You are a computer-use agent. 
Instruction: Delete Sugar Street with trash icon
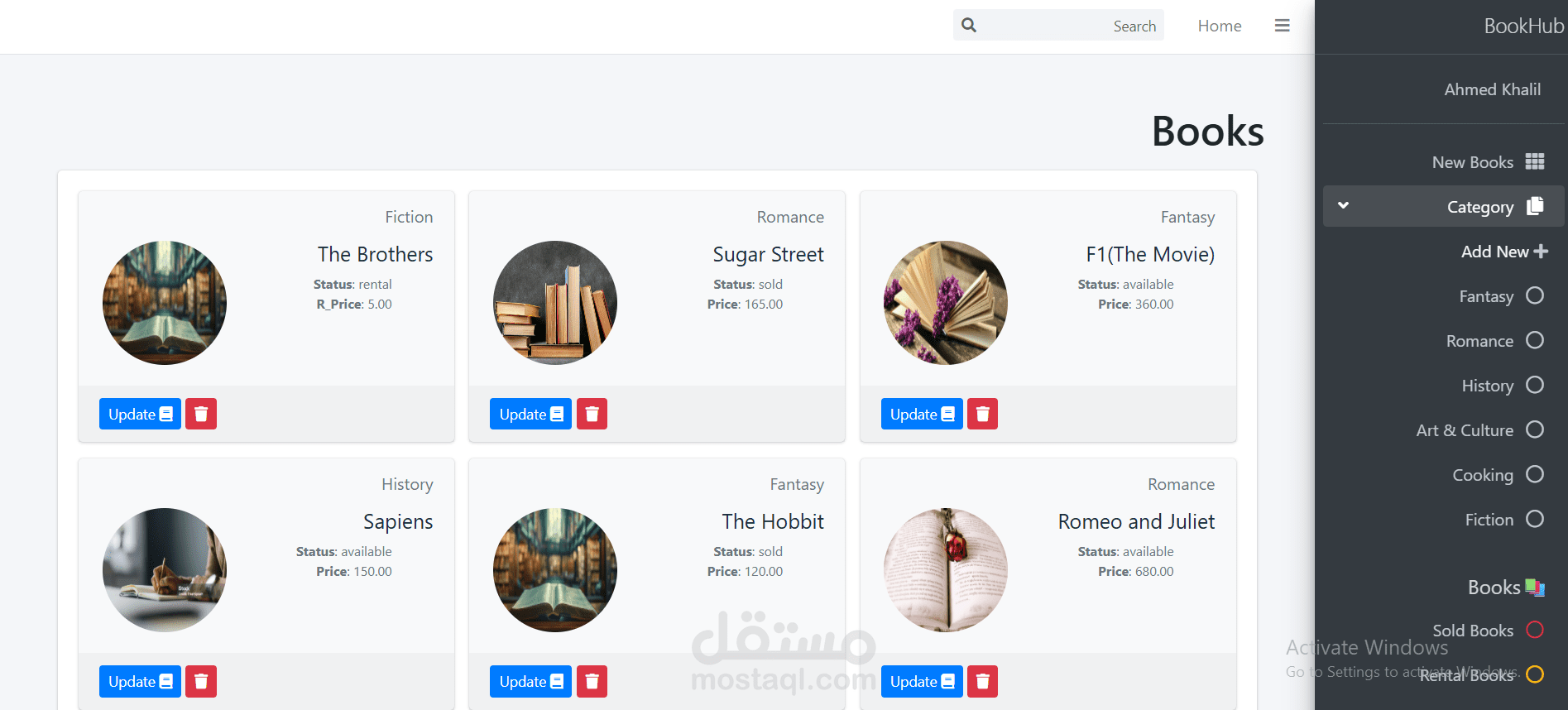pos(592,414)
